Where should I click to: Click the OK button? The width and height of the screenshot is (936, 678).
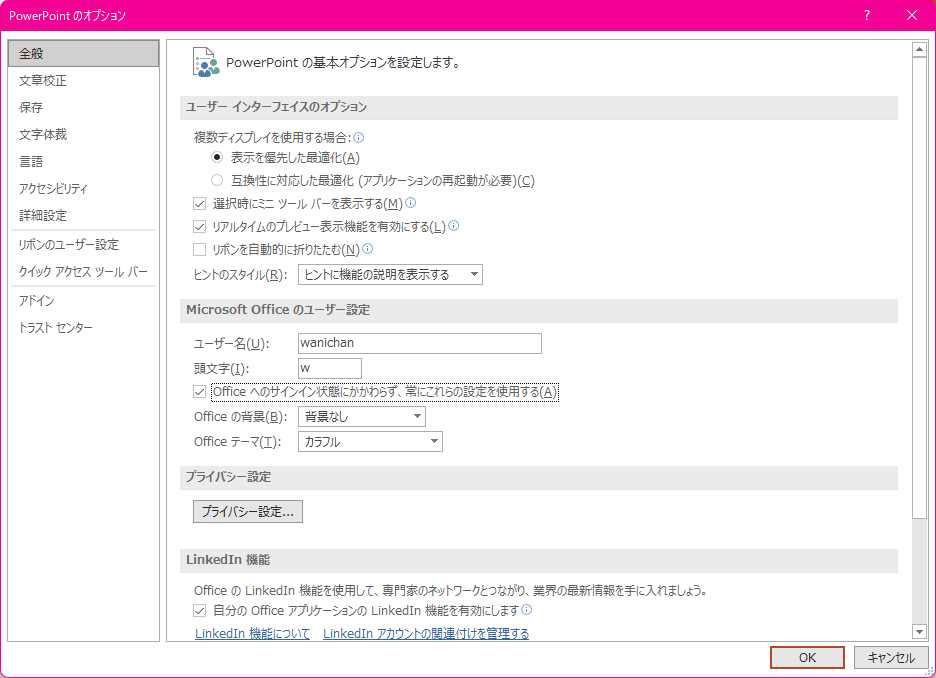point(807,658)
